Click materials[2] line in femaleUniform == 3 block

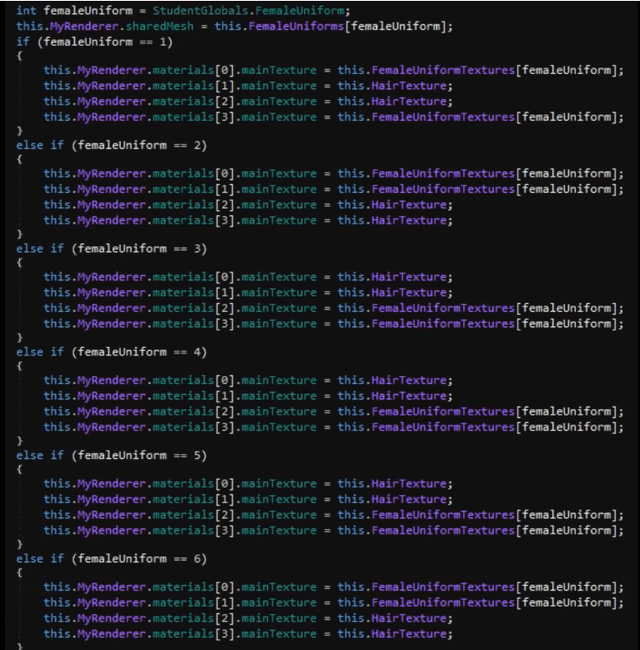[x=334, y=308]
